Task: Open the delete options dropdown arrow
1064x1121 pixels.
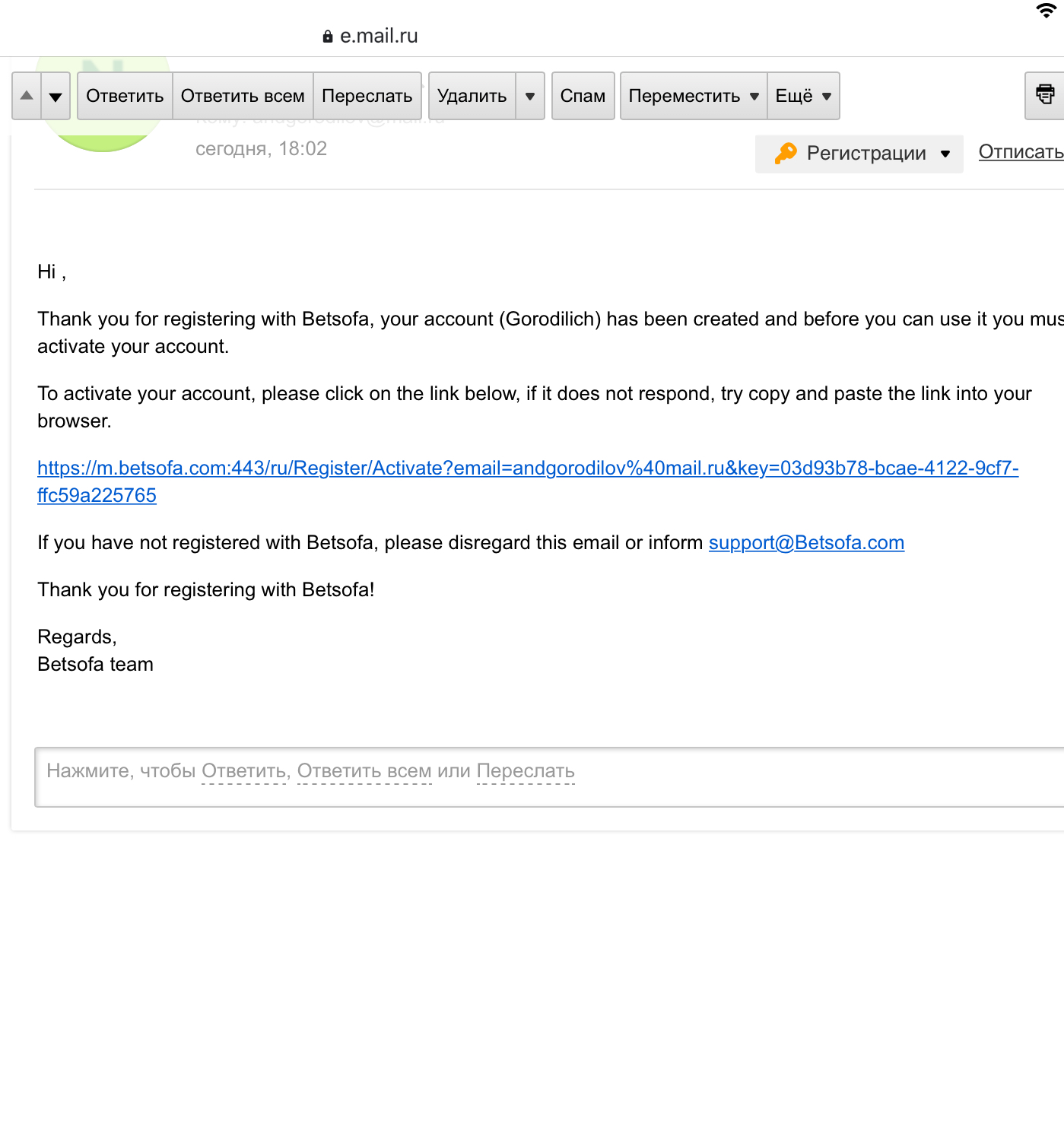Action: [530, 96]
